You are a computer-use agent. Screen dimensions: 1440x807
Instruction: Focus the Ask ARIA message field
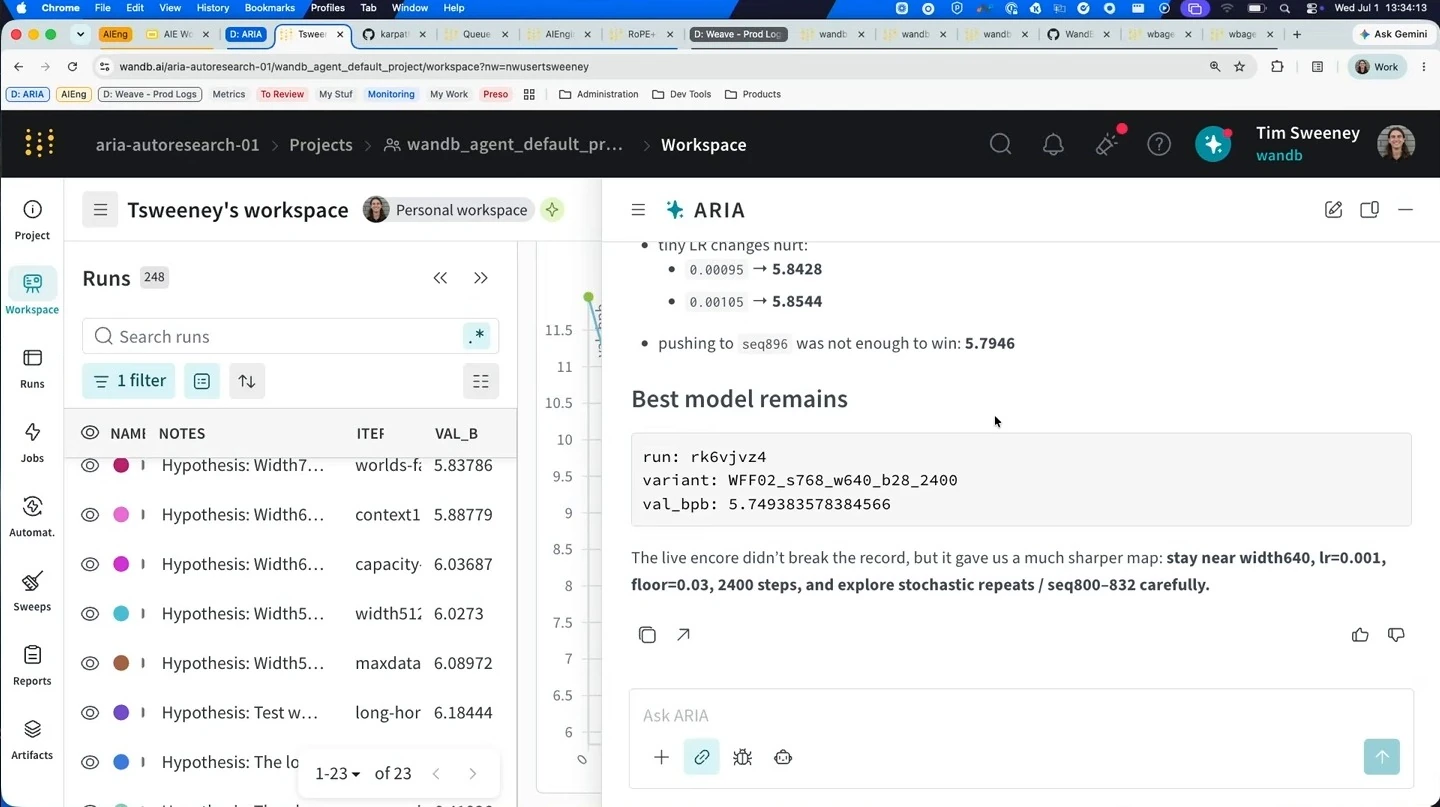coord(1021,716)
